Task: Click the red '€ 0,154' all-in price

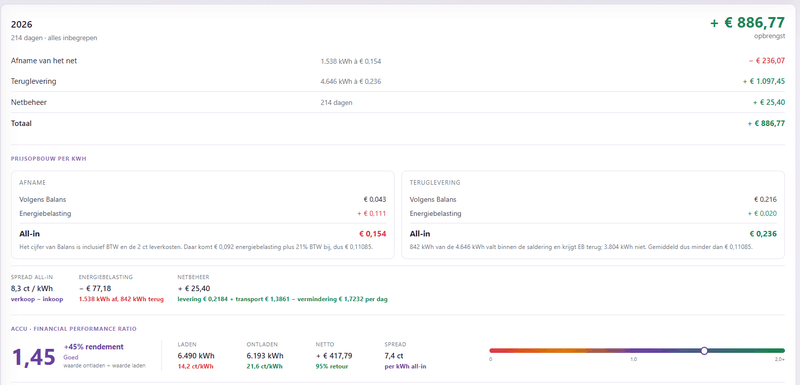Action: pos(372,234)
